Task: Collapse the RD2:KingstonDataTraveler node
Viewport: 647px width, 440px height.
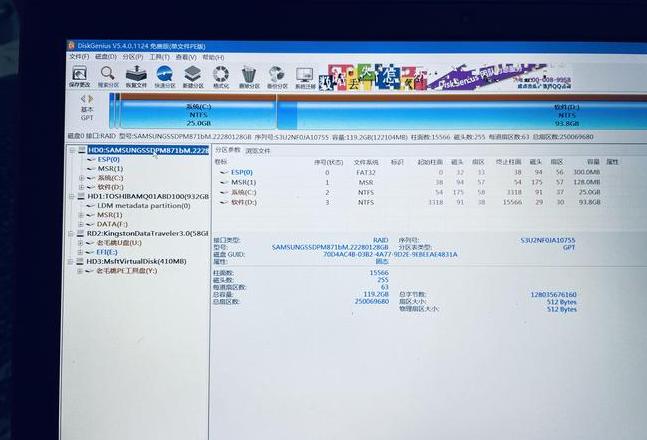Action: [x=71, y=234]
